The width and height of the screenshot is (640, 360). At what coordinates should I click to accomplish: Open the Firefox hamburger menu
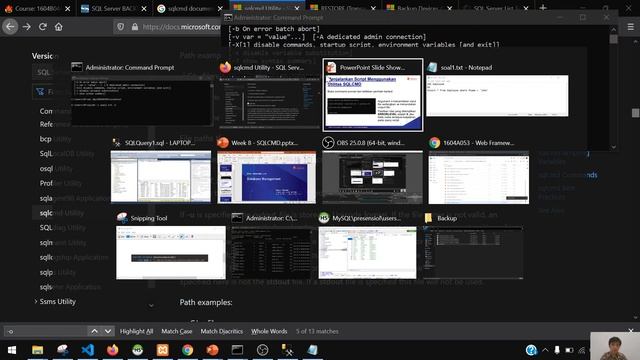click(631, 27)
